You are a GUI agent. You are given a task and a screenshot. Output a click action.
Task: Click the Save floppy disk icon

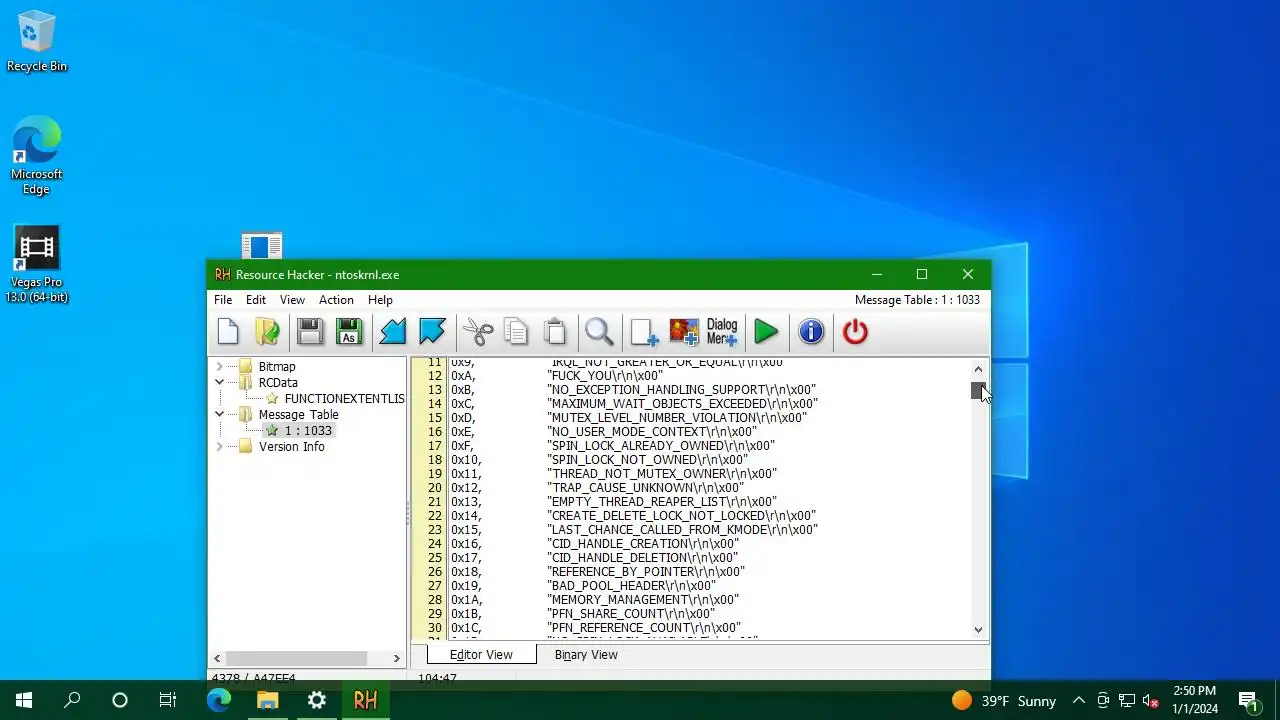pyautogui.click(x=310, y=332)
